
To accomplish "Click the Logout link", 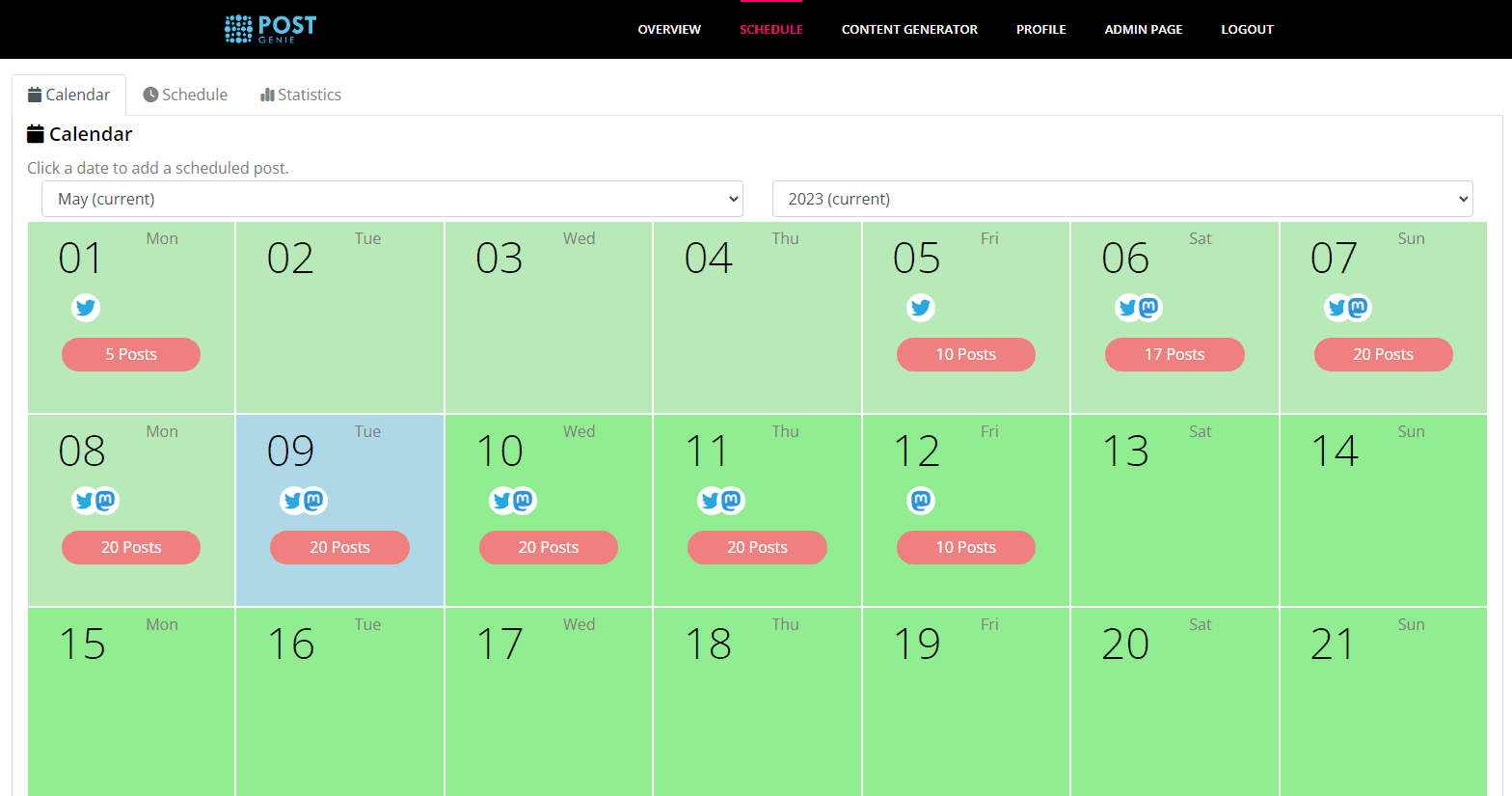I will tap(1247, 30).
